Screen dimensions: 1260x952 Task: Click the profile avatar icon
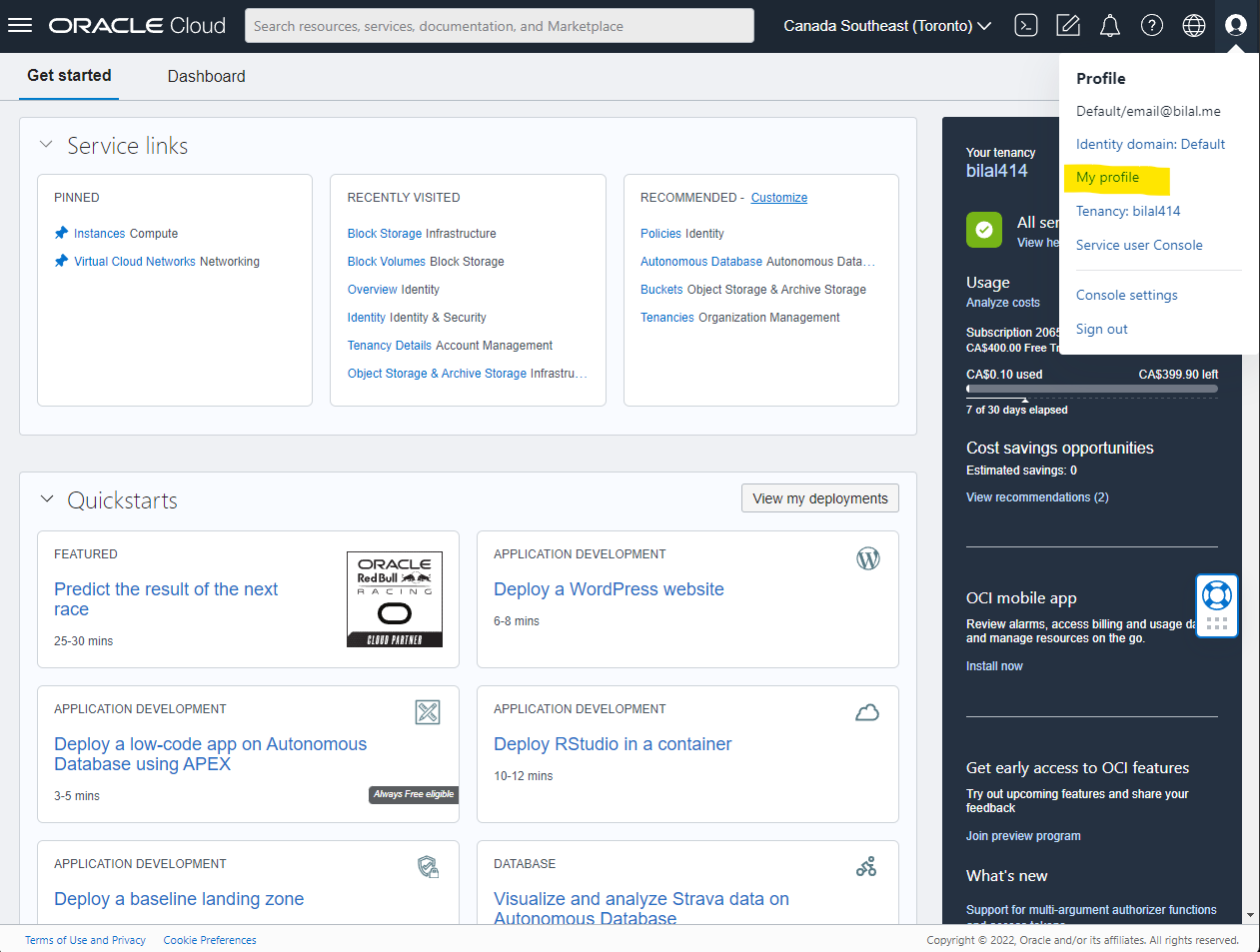pyautogui.click(x=1236, y=25)
